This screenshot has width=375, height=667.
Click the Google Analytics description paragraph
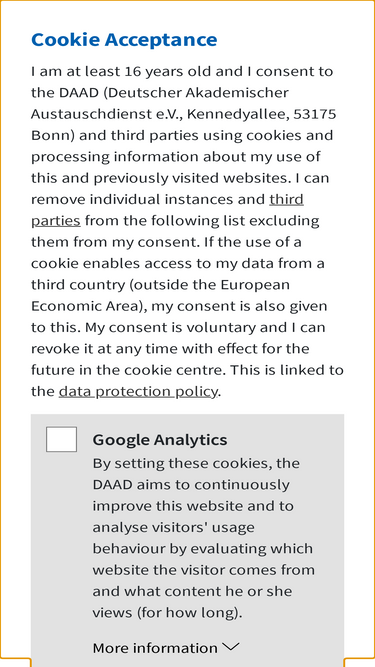coord(204,538)
